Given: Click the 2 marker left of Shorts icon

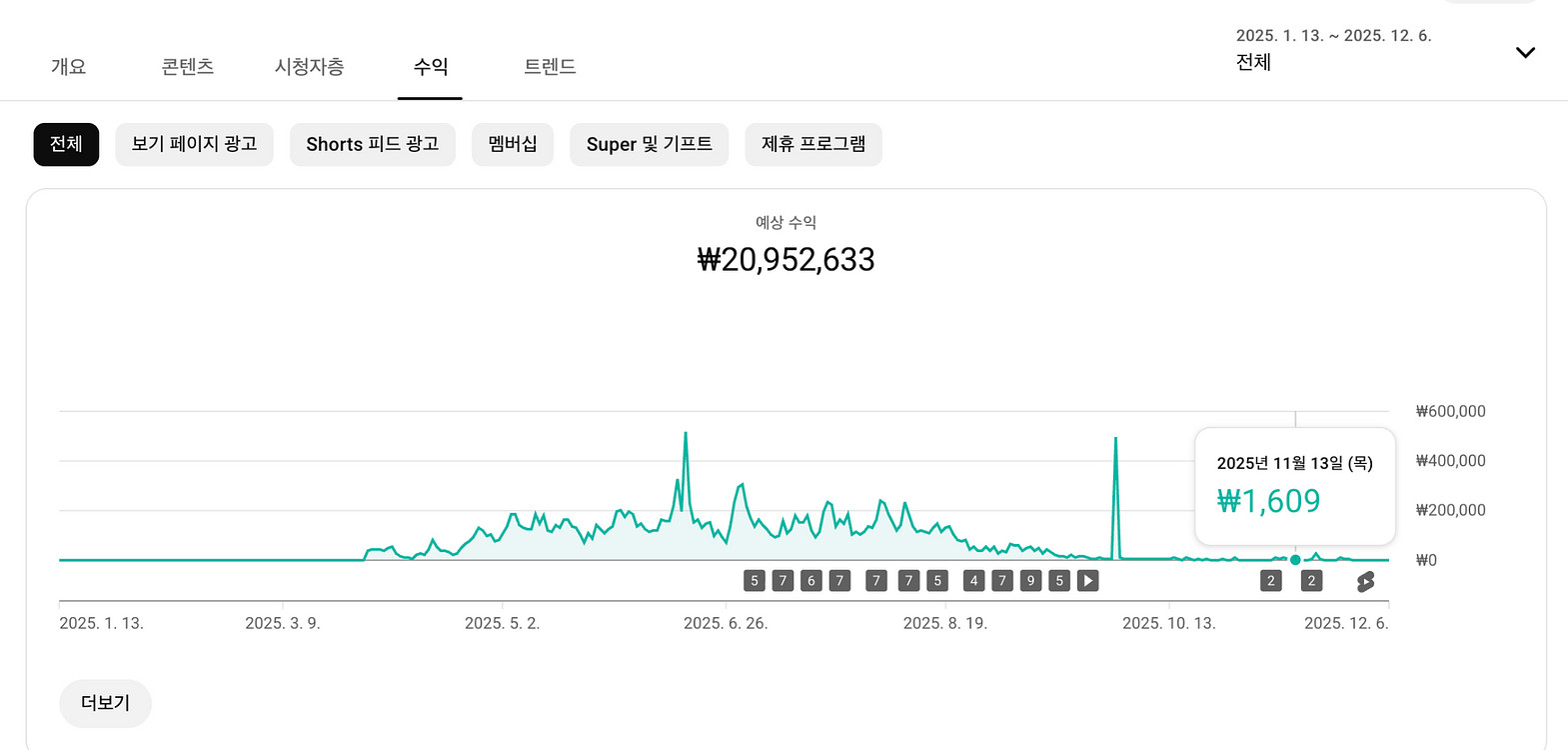Looking at the screenshot, I should tap(1311, 580).
